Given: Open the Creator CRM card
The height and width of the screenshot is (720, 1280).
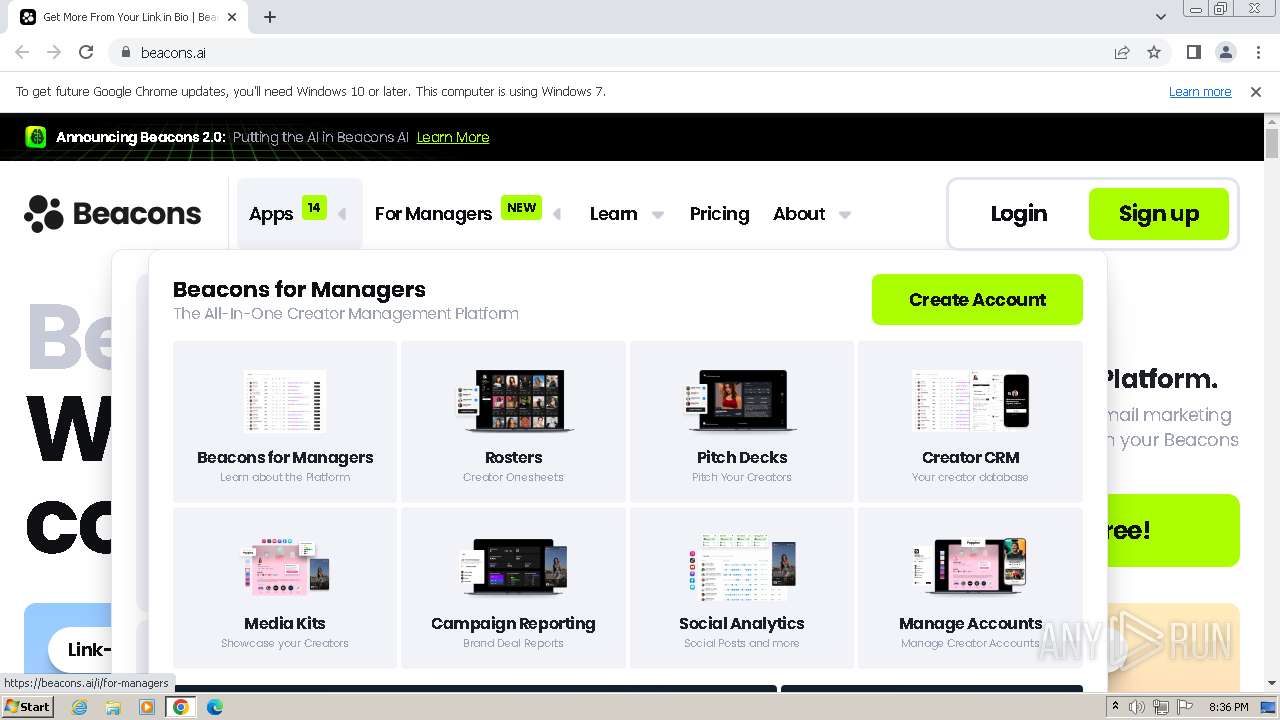Looking at the screenshot, I should 970,421.
